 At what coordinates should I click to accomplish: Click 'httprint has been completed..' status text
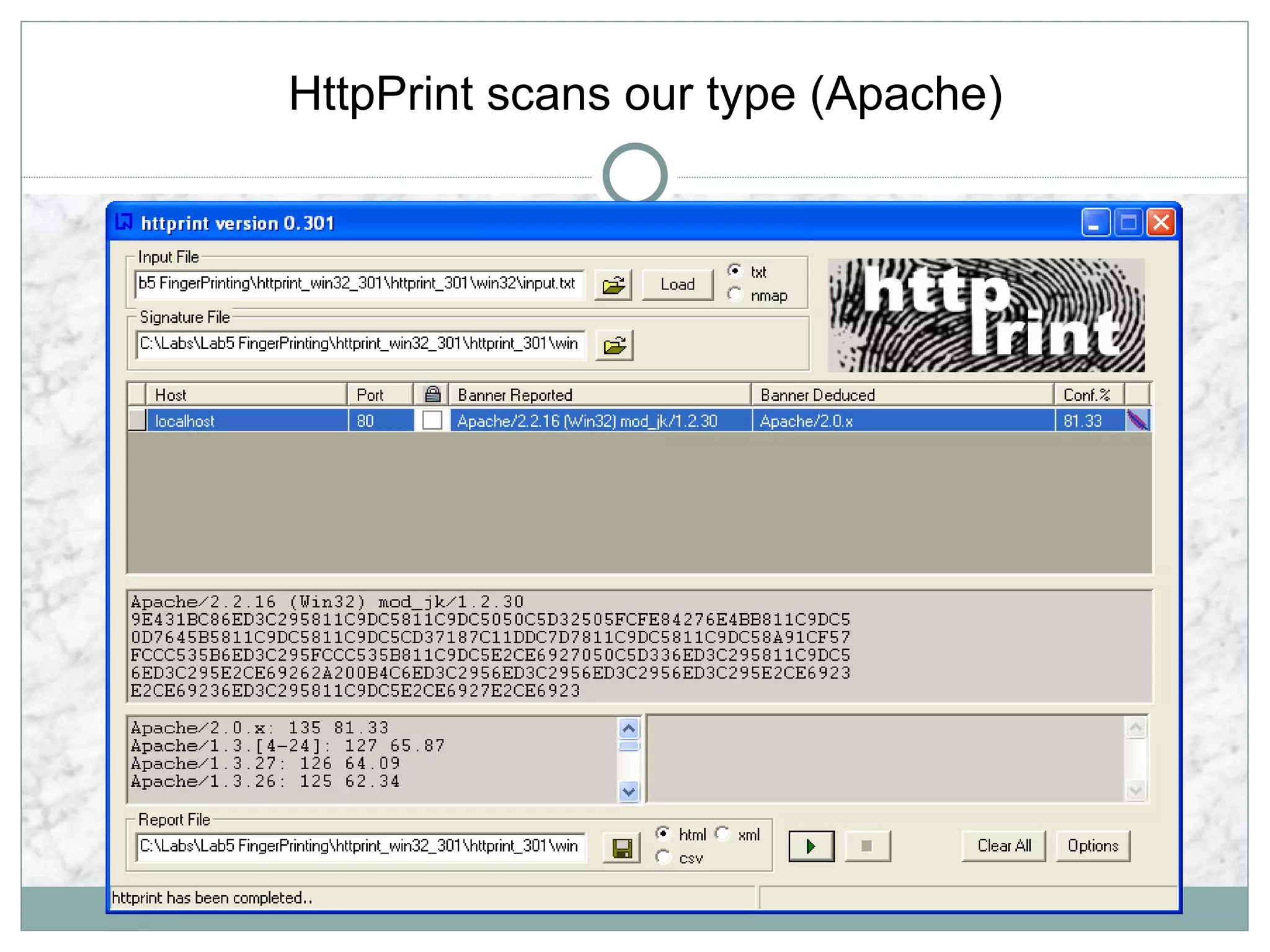point(212,897)
